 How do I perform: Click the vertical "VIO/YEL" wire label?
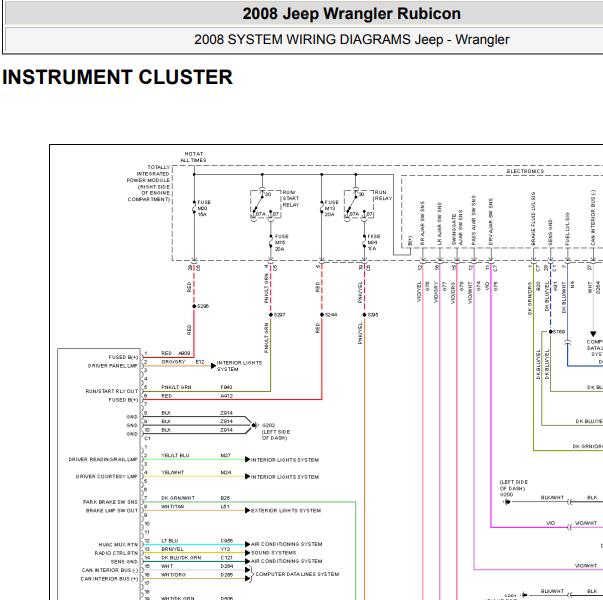419,292
